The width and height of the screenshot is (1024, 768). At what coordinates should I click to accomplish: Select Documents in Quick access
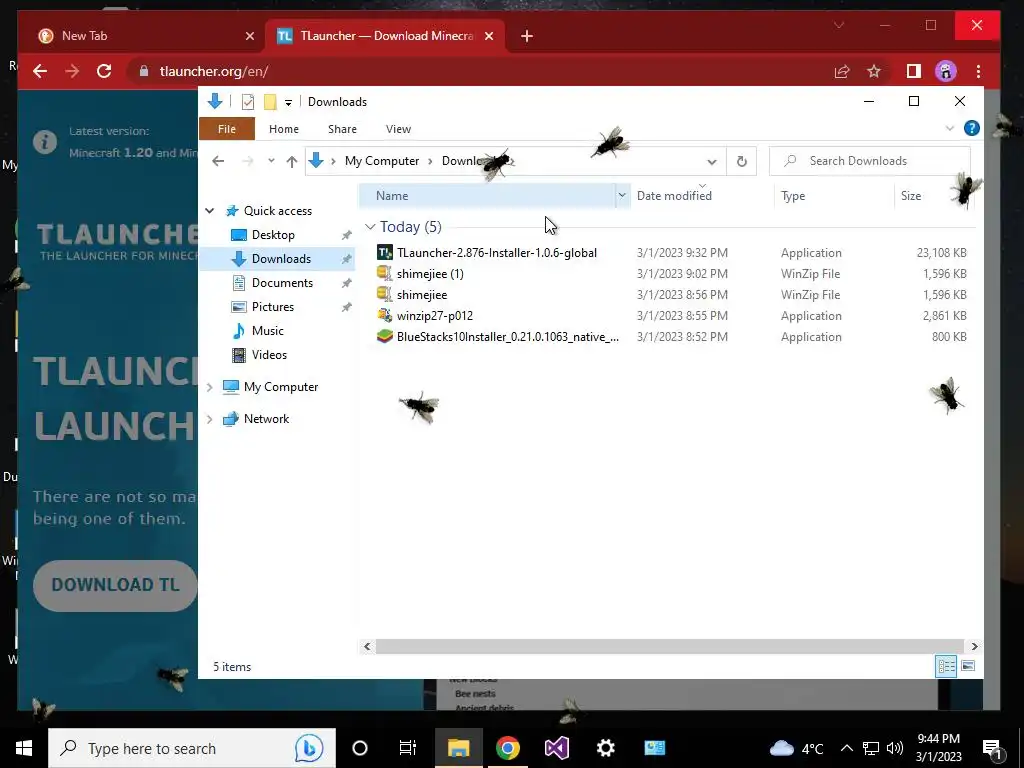click(x=282, y=283)
